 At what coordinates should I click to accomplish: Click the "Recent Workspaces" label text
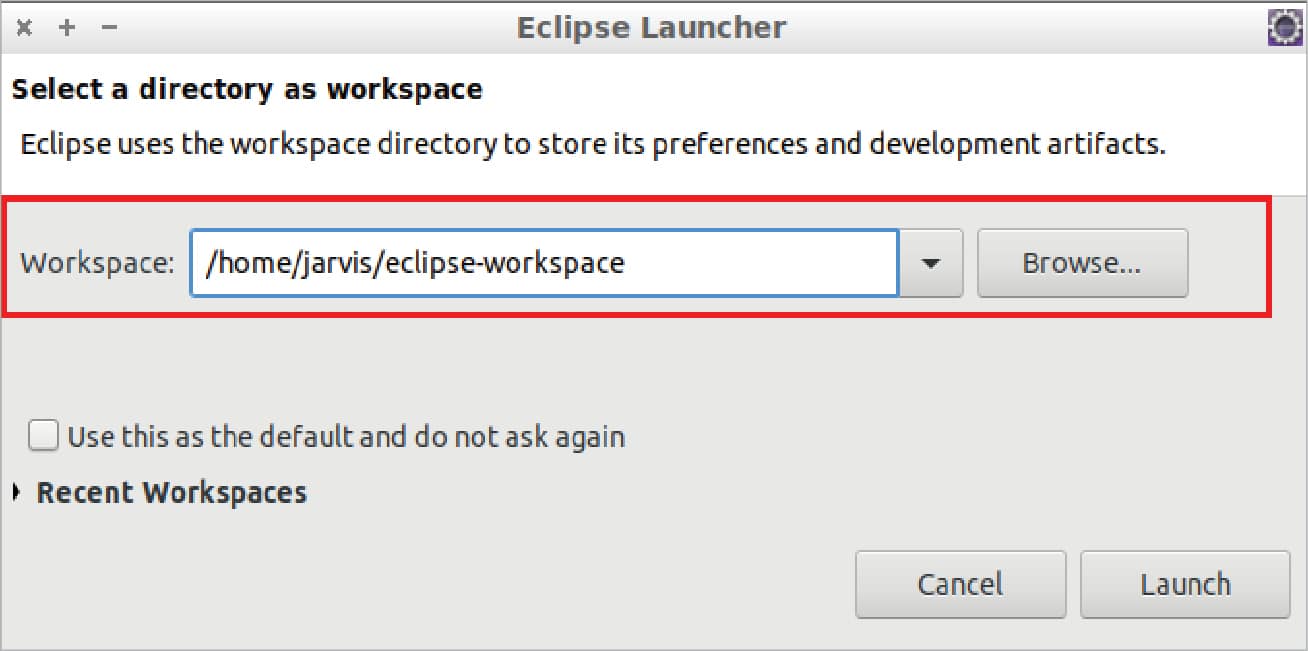point(172,492)
